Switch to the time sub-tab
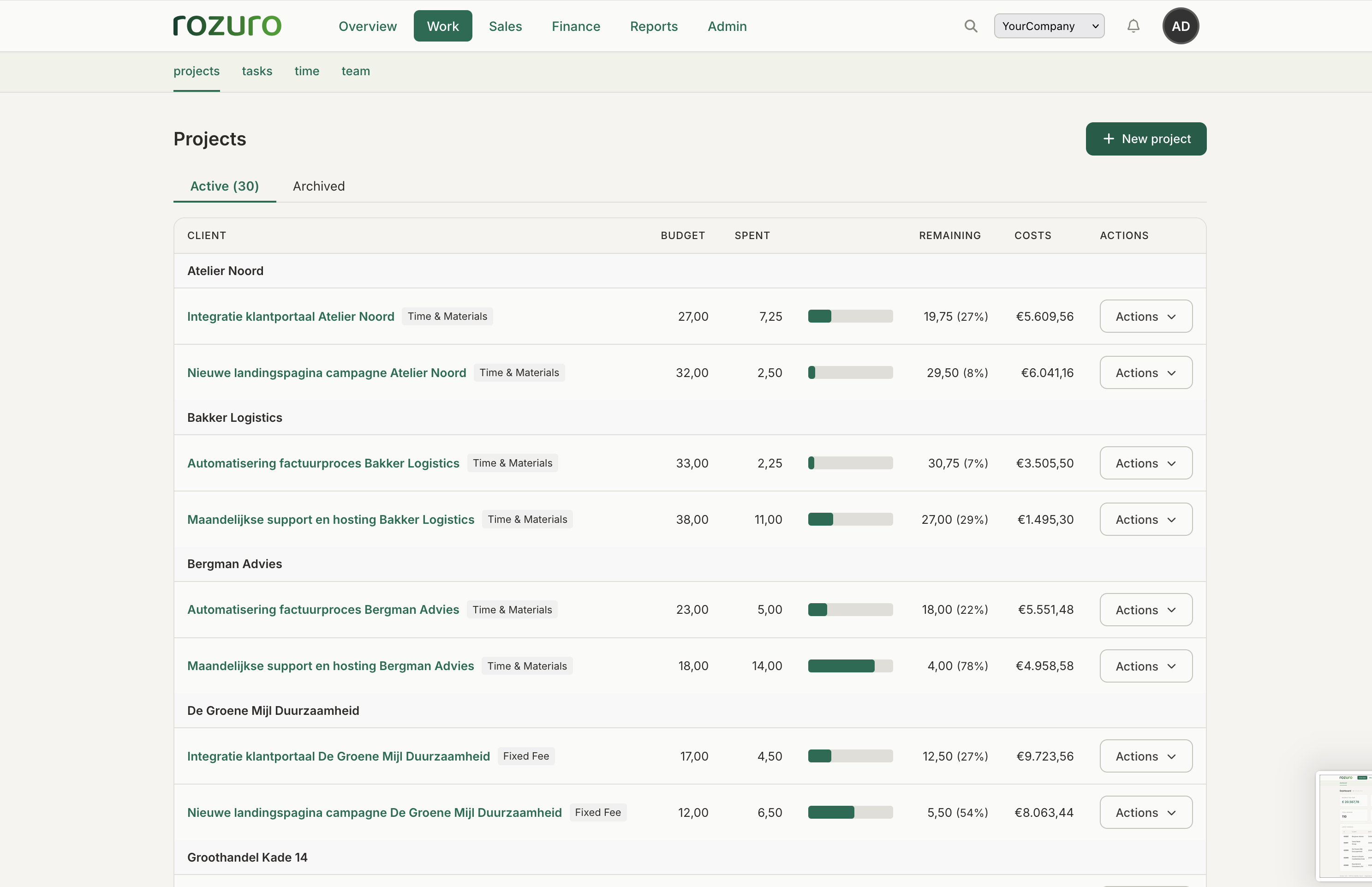The height and width of the screenshot is (887, 1372). (307, 71)
